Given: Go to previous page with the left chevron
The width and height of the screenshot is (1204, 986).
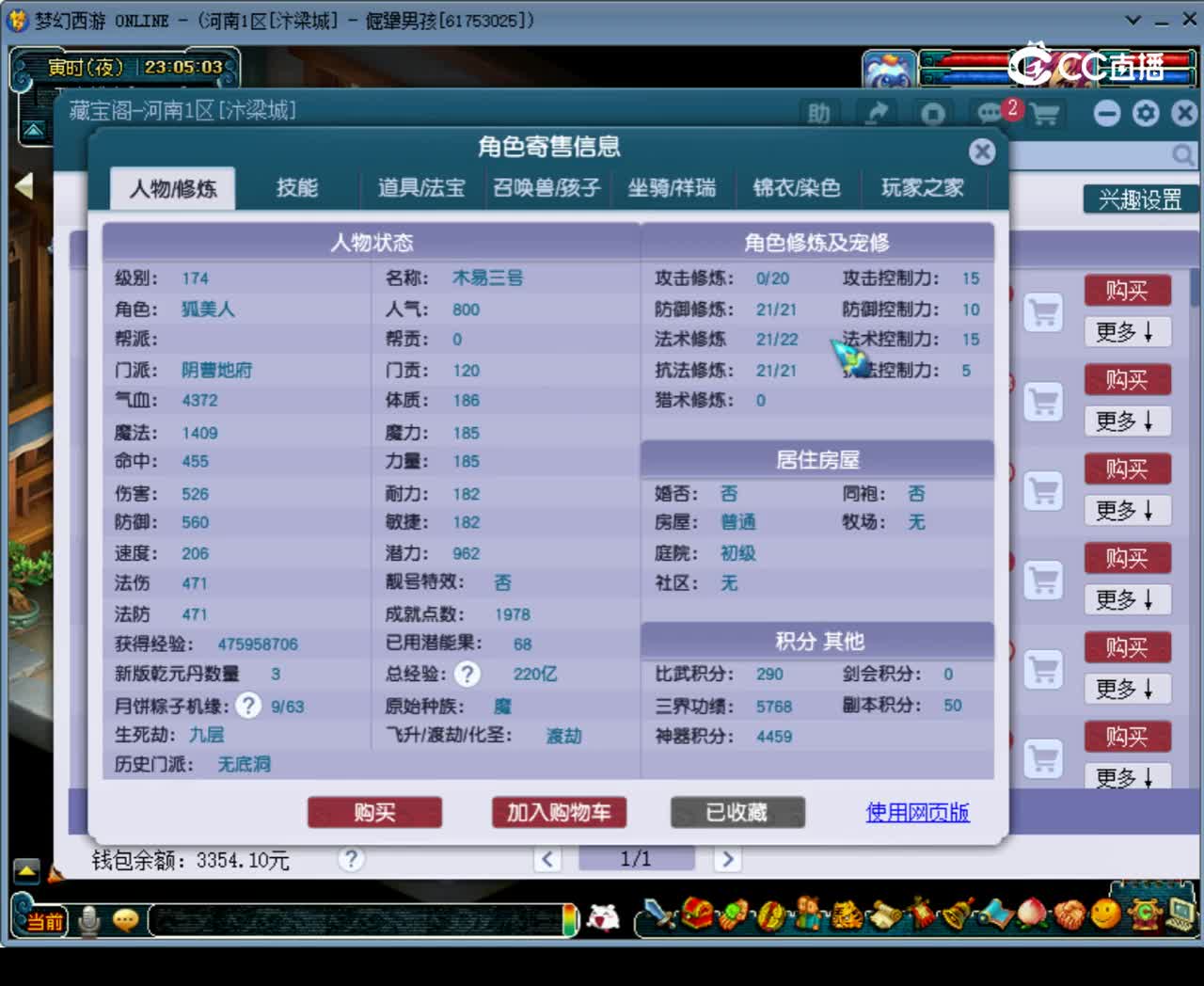Looking at the screenshot, I should click(547, 858).
